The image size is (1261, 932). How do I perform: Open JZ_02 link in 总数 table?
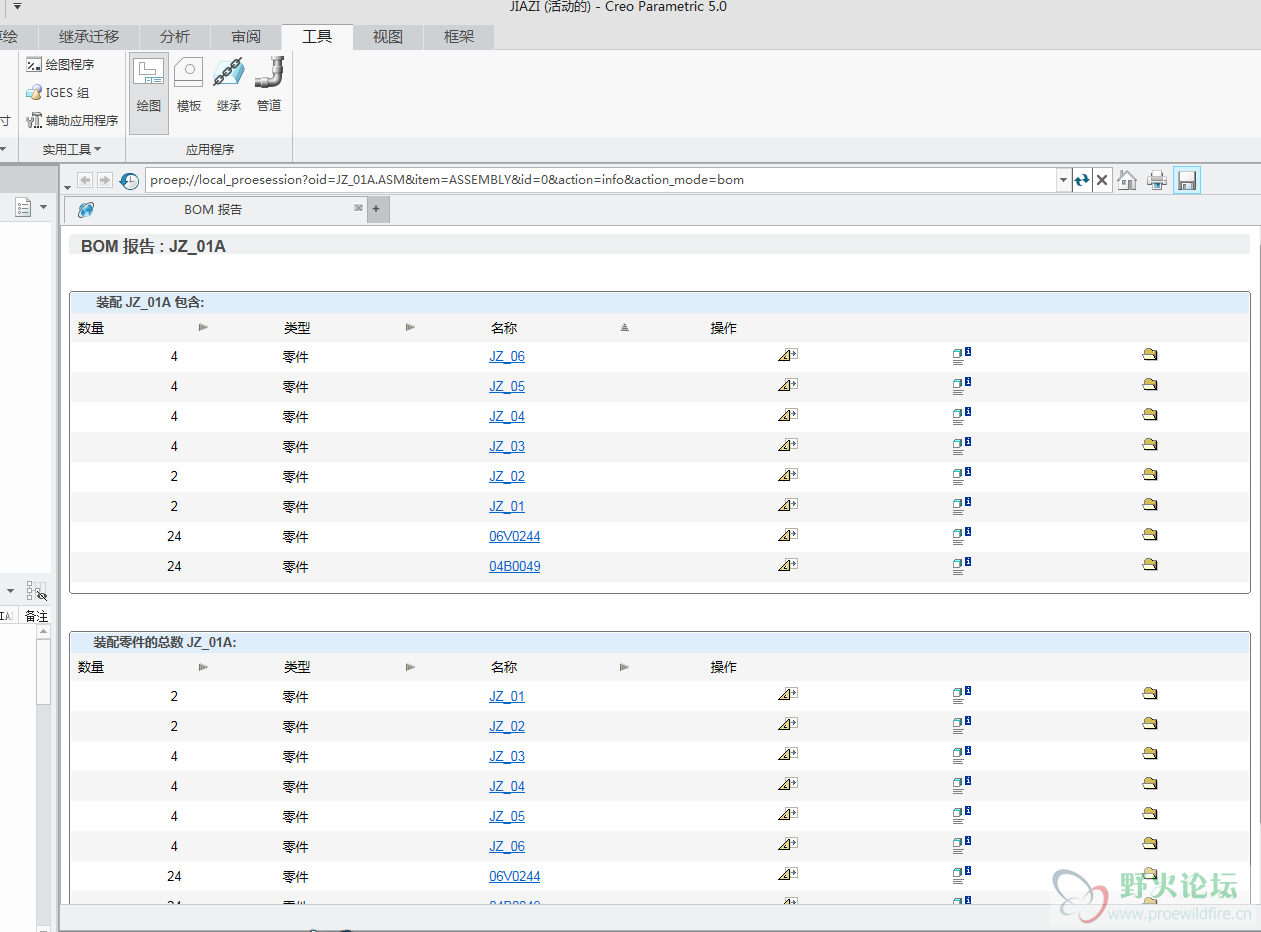pyautogui.click(x=507, y=727)
